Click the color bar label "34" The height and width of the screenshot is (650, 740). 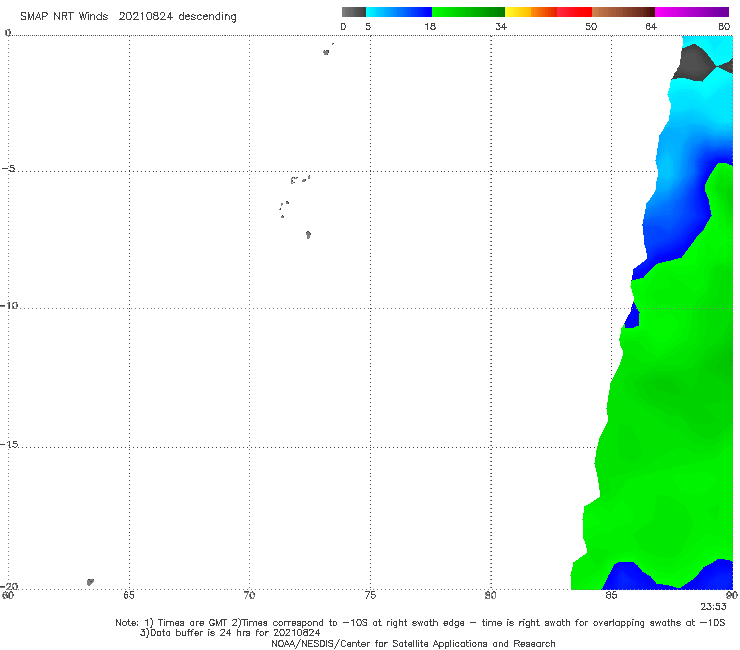[501, 27]
